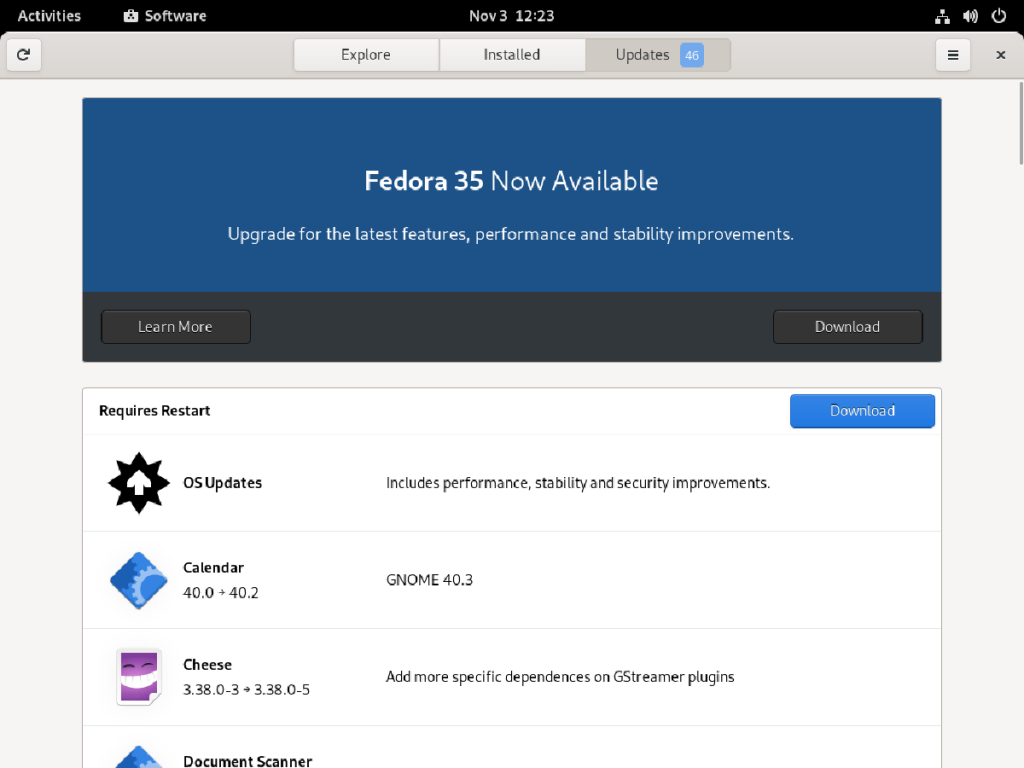
Task: Select the OS Updates starburst icon
Action: (138, 482)
